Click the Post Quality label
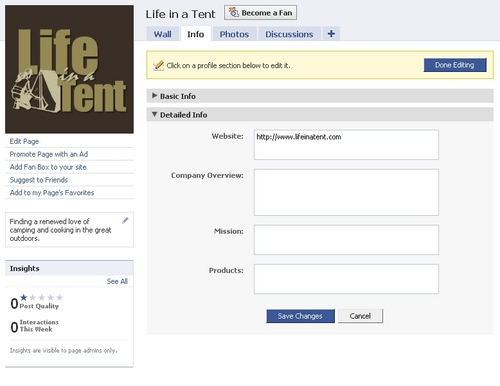500x386 pixels. (39, 306)
